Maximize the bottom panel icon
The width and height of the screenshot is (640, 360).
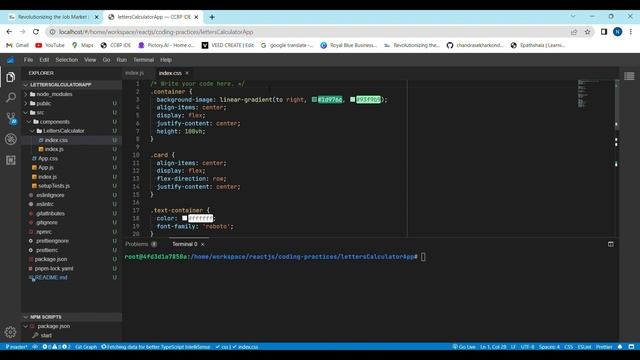(x=611, y=244)
